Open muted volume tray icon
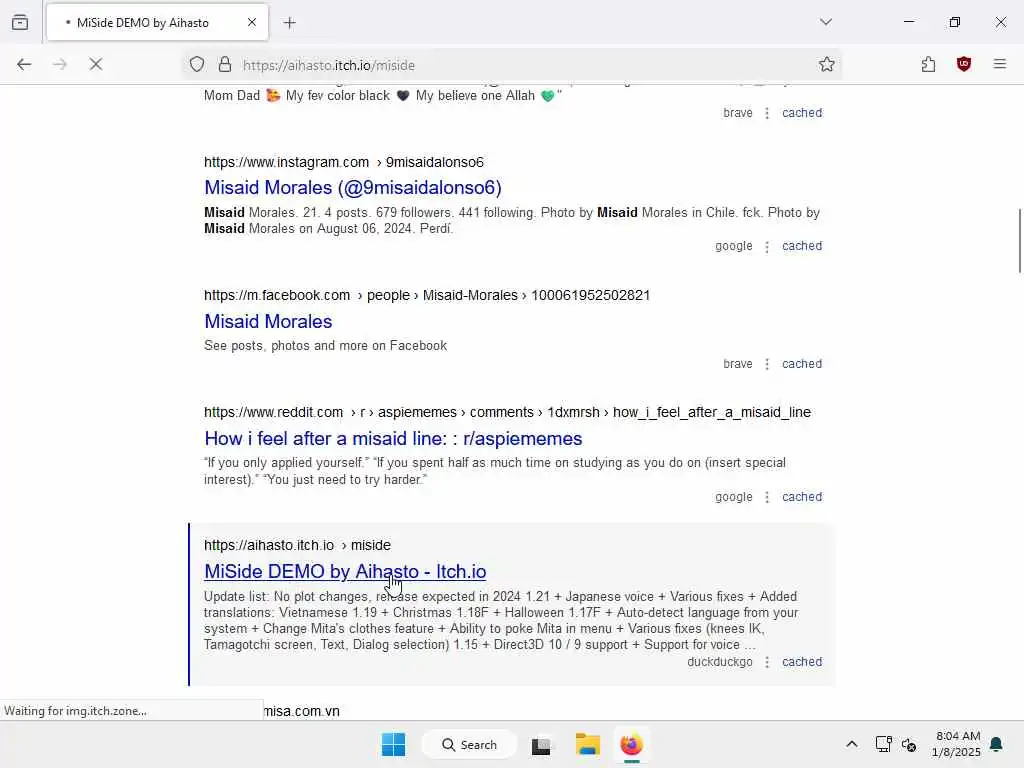This screenshot has width=1024, height=768. [x=909, y=744]
